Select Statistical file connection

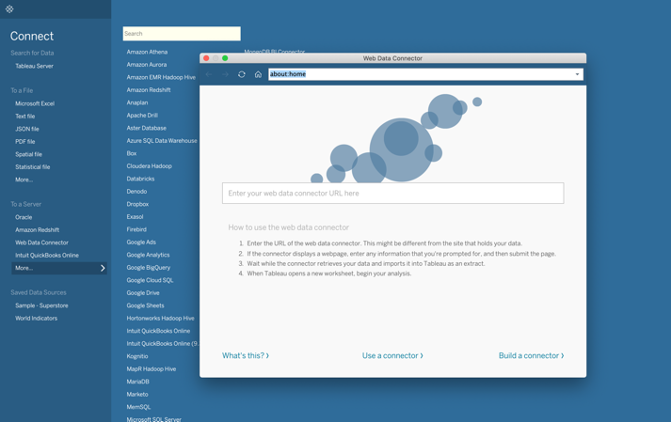click(x=33, y=167)
